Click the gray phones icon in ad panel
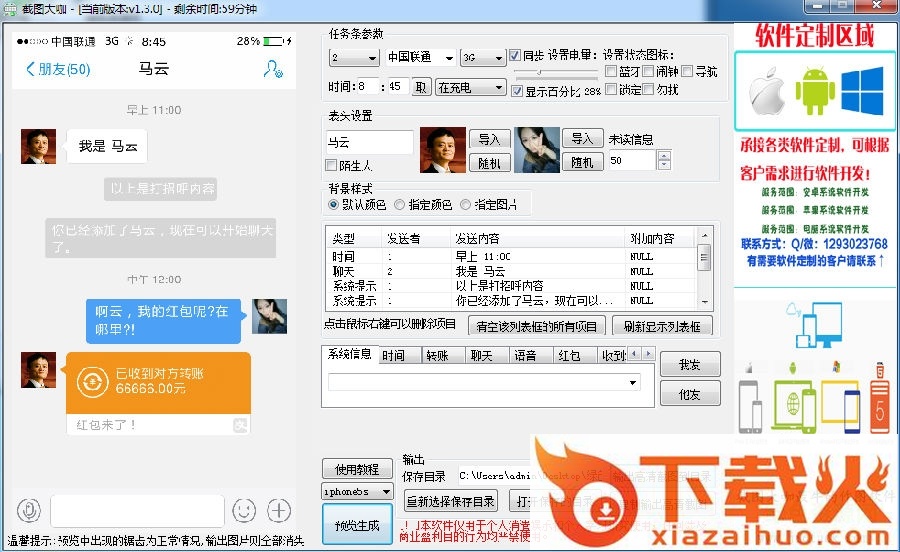Screen dimensions: 900x552 [x=750, y=406]
